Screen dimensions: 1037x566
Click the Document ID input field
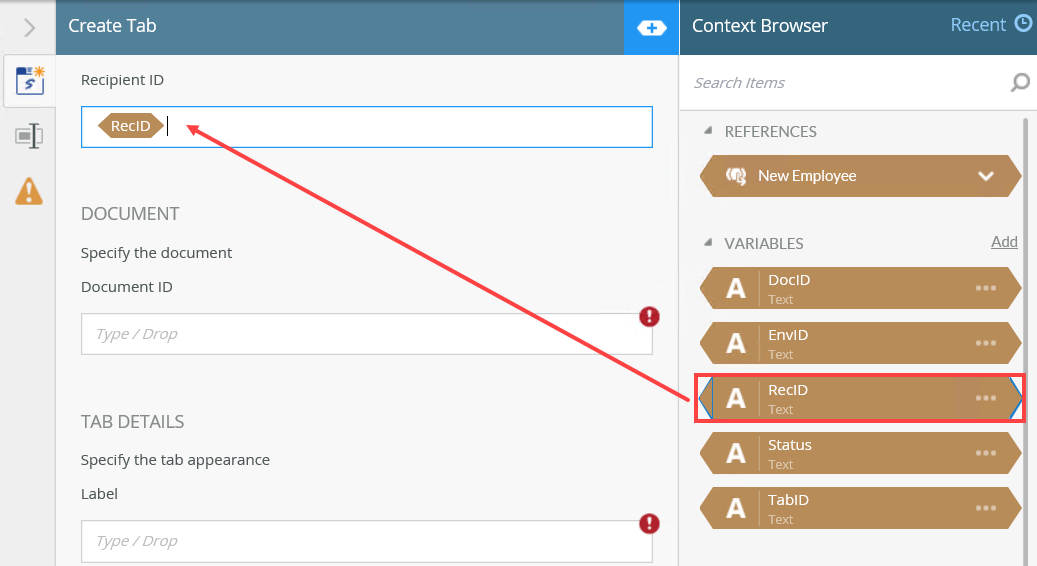click(366, 334)
